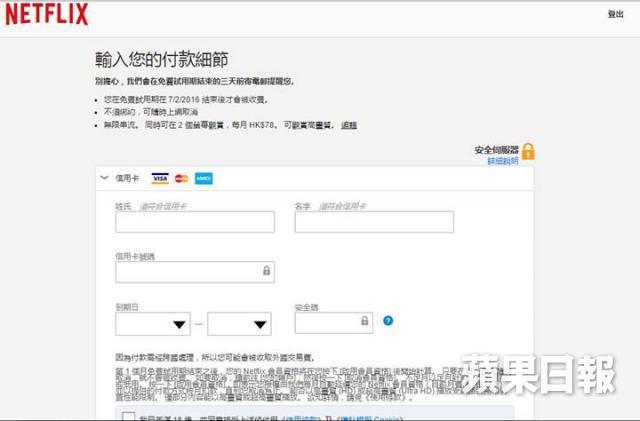This screenshot has height=421, width=640.
Task: Click the lock icon in the card number field
Action: tap(267, 270)
